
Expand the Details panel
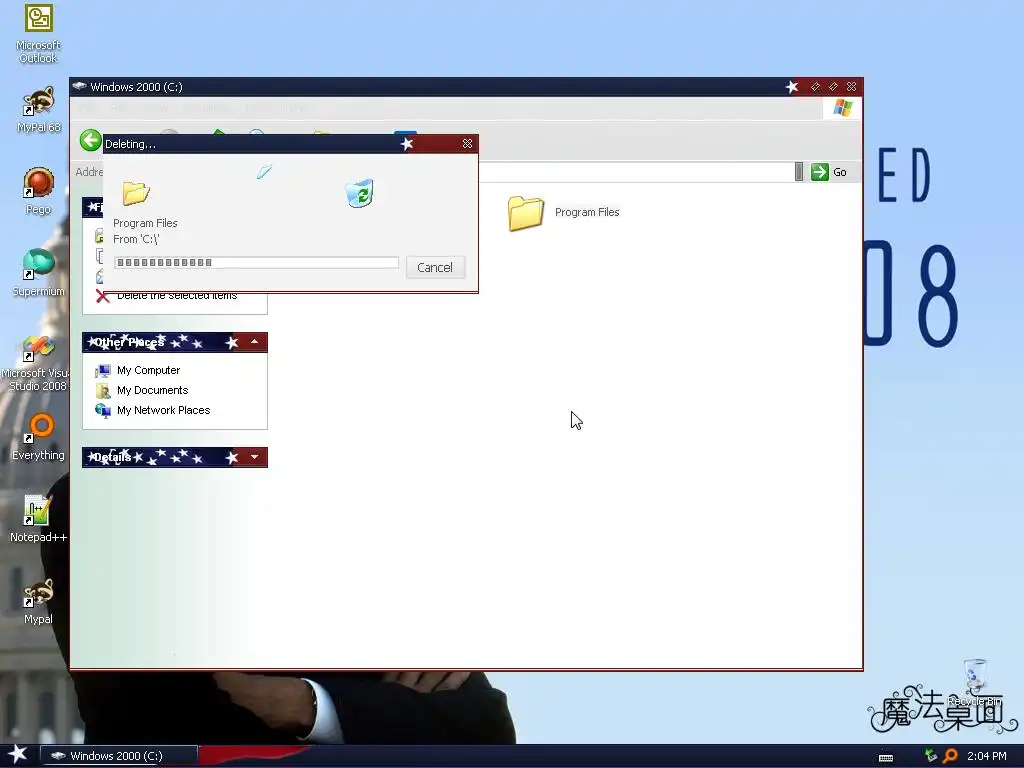point(255,457)
